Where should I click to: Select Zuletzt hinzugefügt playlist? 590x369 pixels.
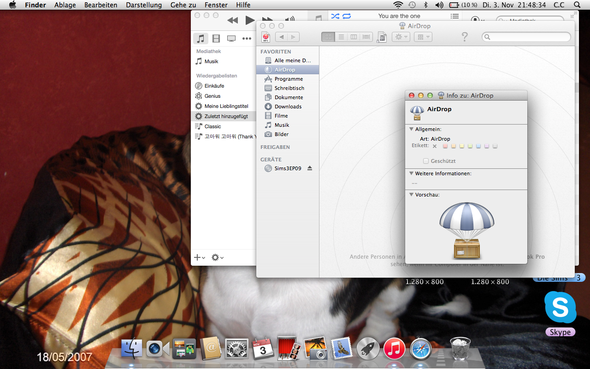[224, 116]
